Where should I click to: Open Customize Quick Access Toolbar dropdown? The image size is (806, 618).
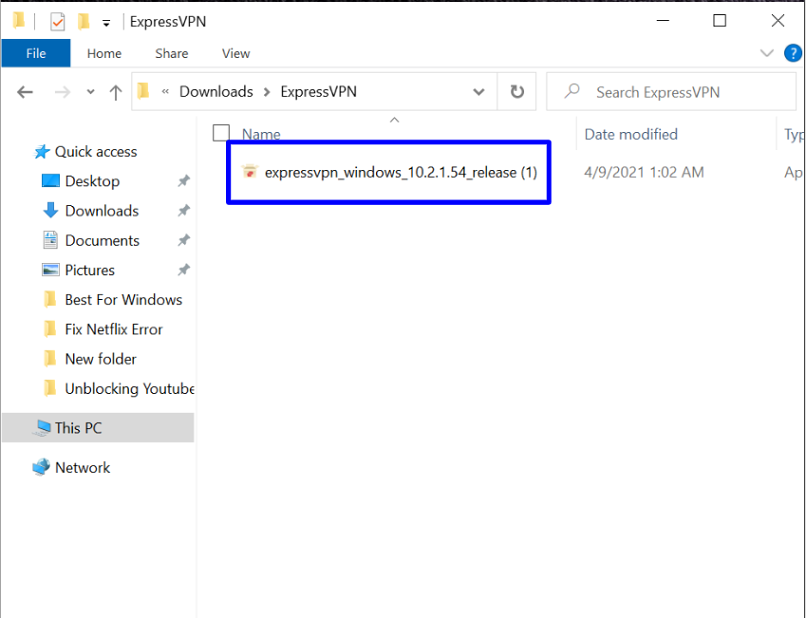(106, 23)
